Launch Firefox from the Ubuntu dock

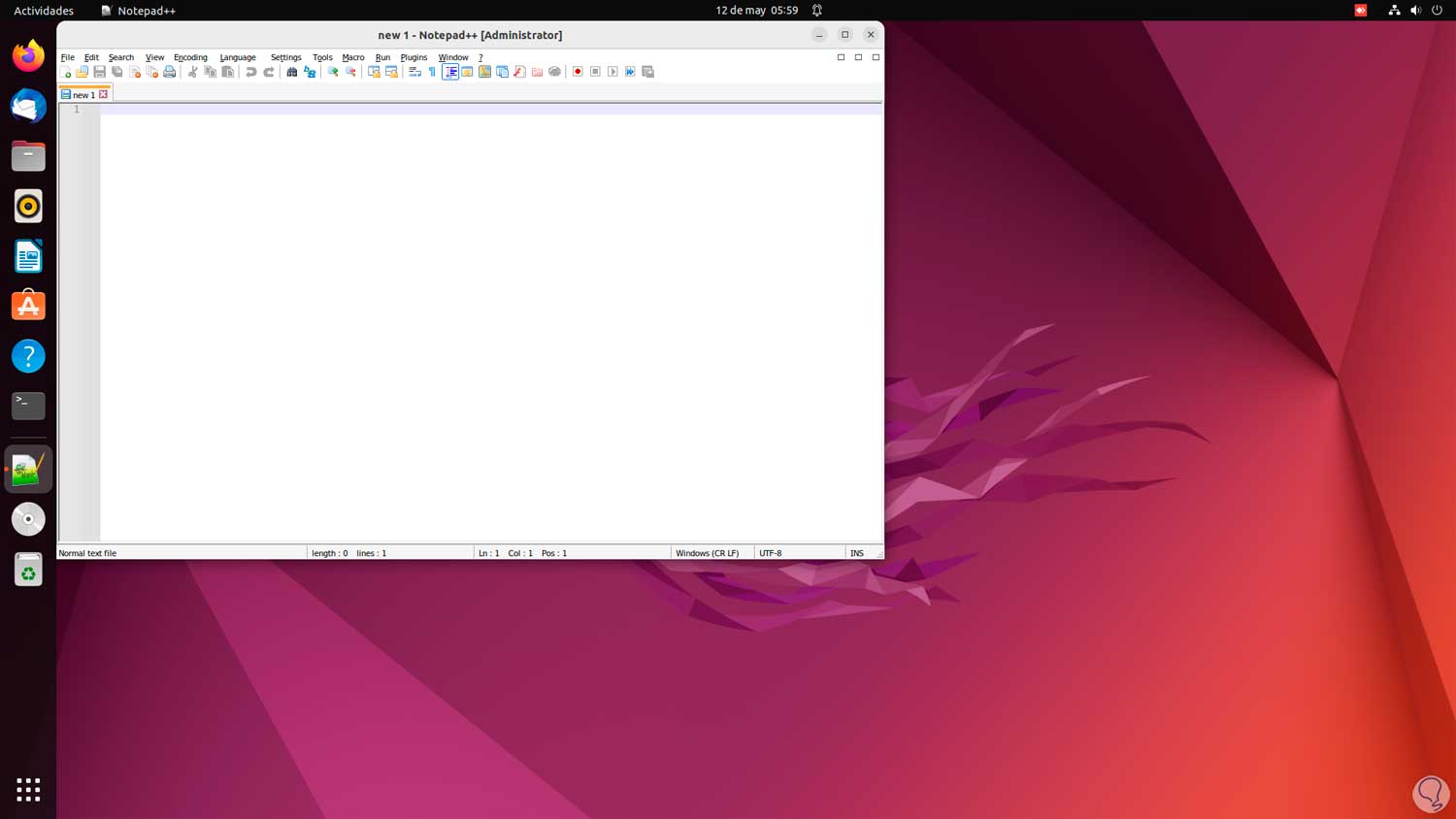28,55
